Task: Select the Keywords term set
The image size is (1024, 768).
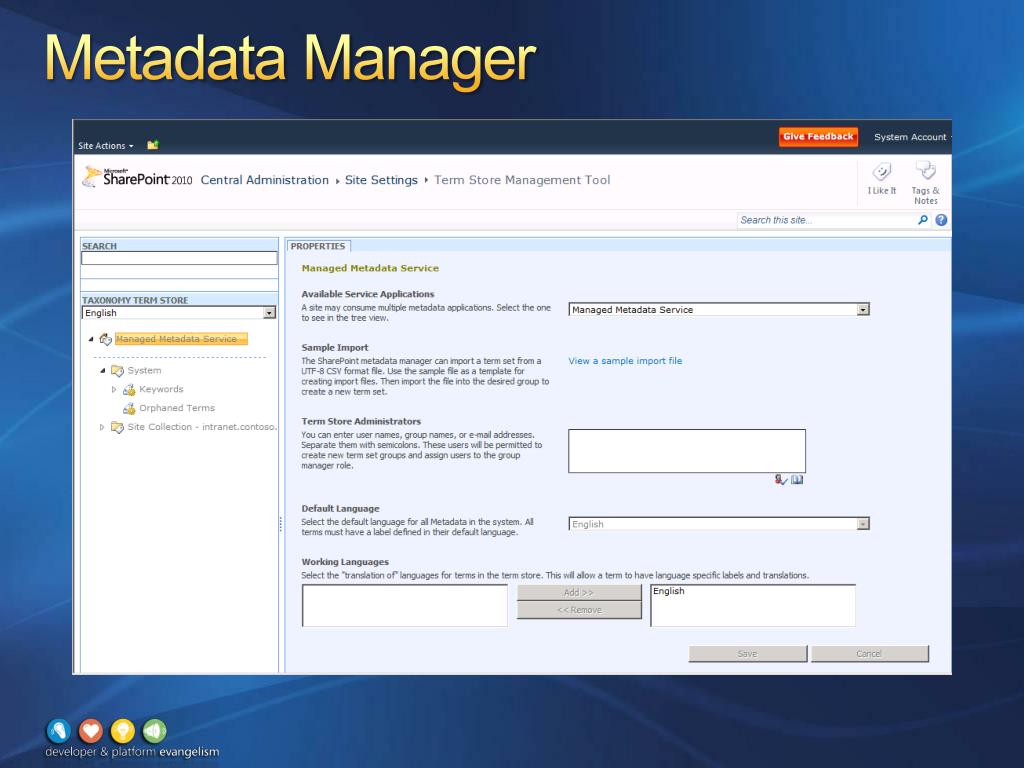Action: pyautogui.click(x=161, y=389)
